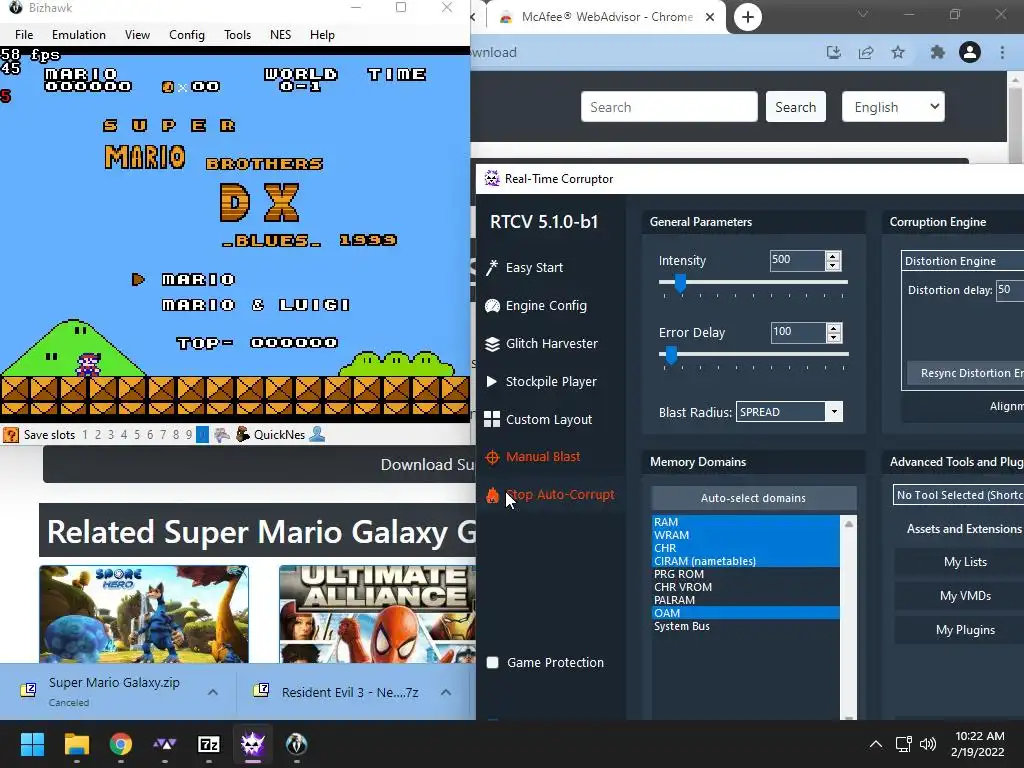Open the View menu in Bizhawk

click(x=137, y=35)
